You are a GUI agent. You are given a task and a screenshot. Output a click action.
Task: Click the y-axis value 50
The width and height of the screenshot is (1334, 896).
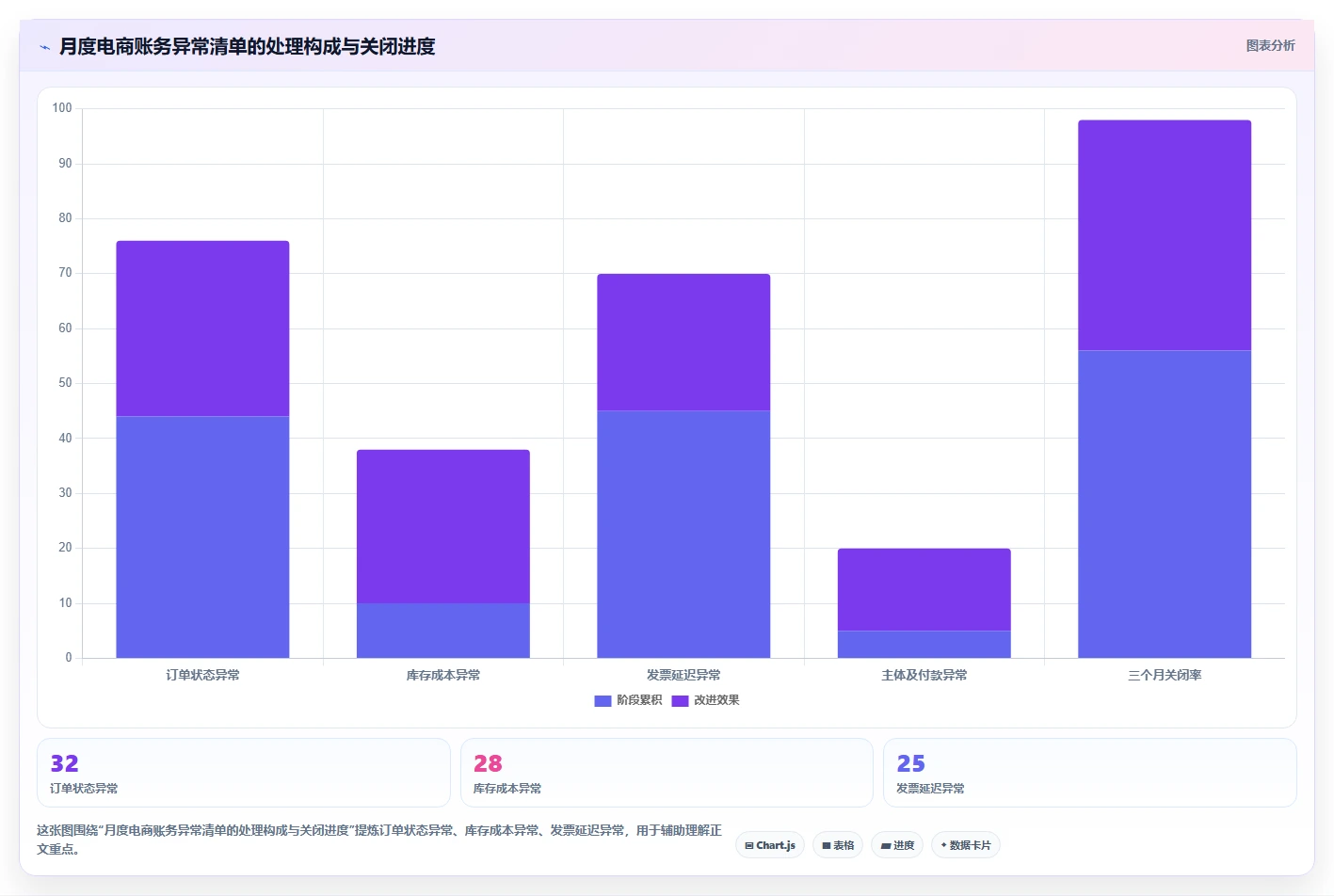[65, 383]
